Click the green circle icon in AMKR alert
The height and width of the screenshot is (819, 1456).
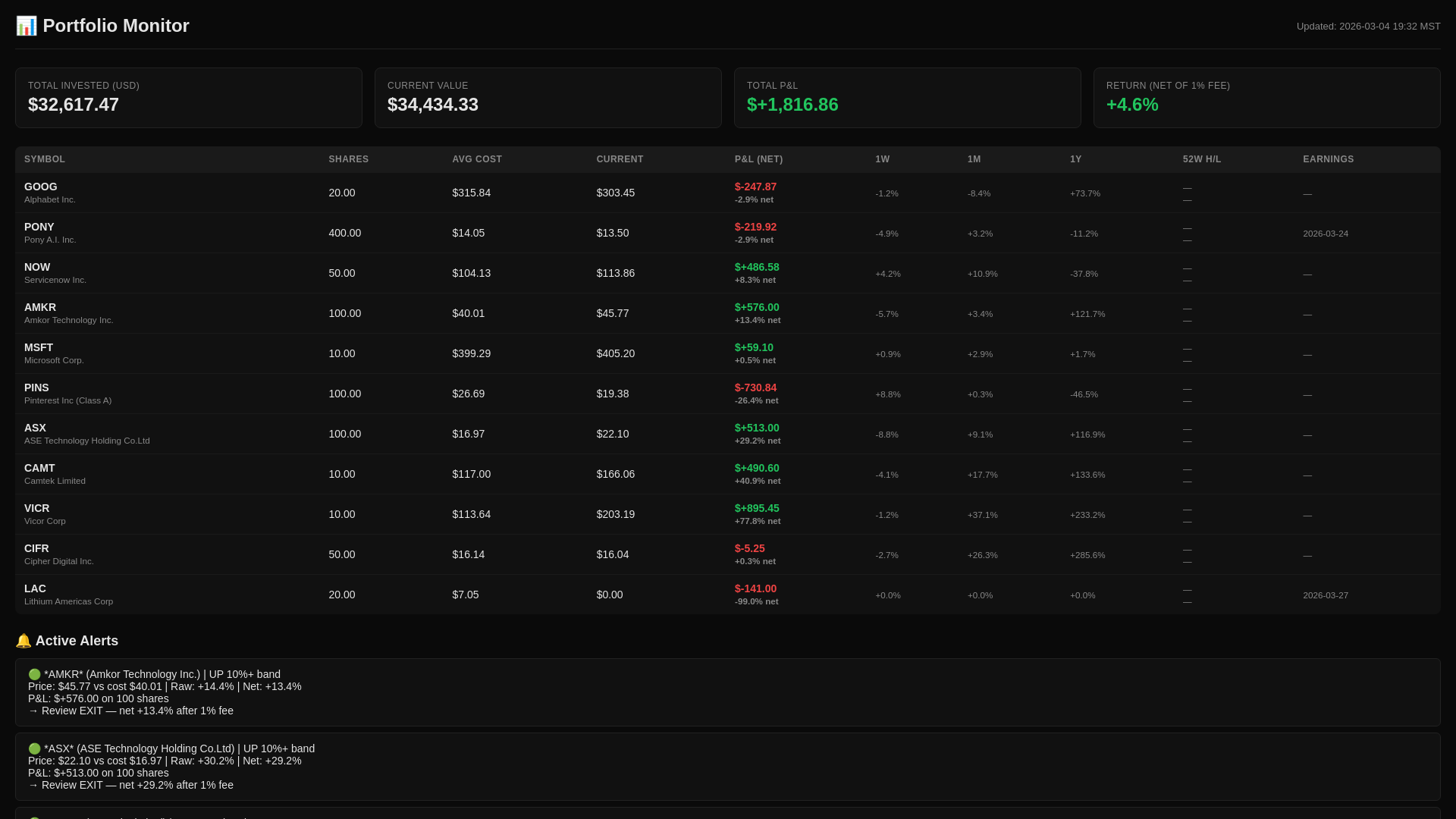[x=34, y=674]
